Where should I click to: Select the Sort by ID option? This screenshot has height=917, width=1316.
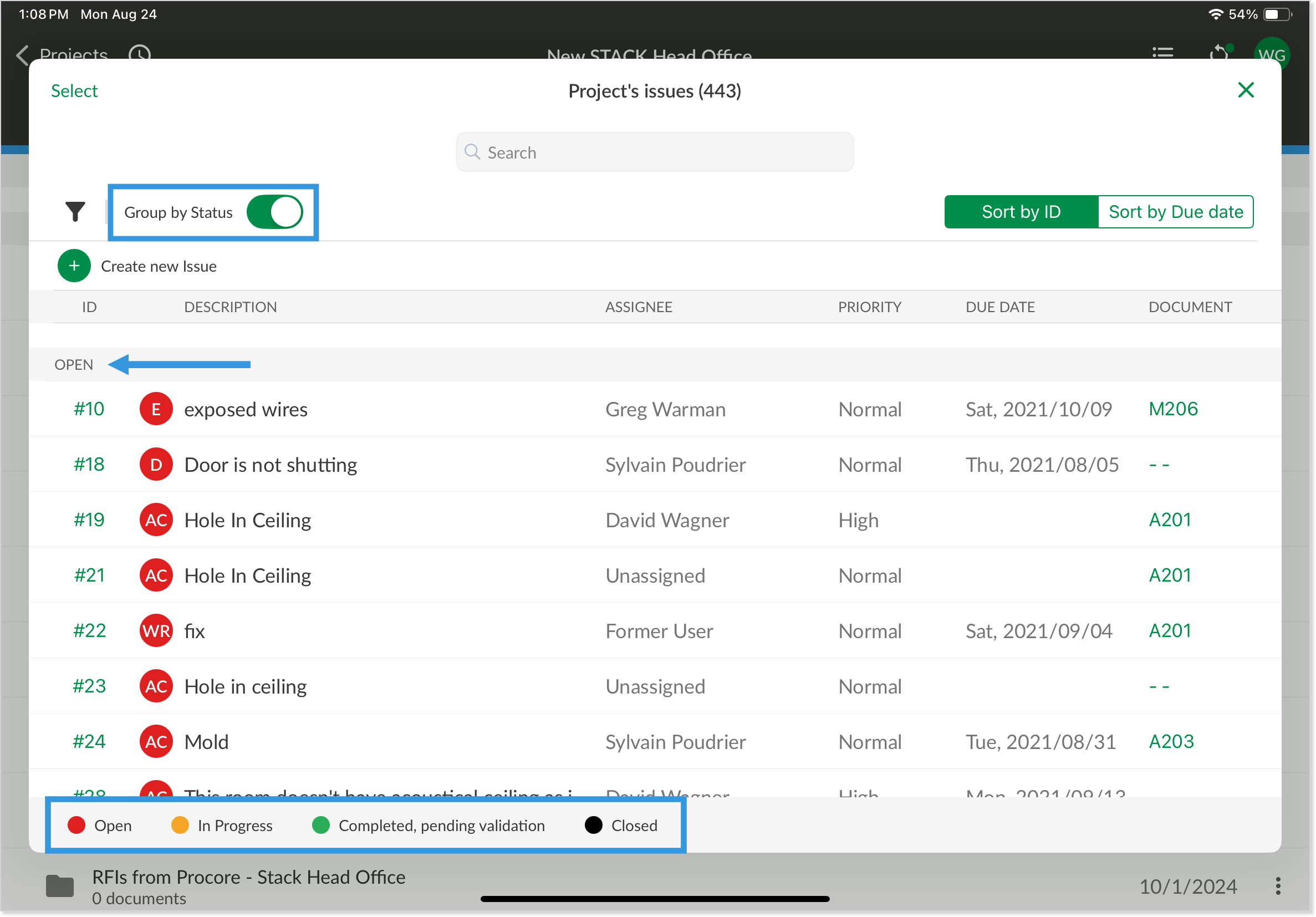pyautogui.click(x=1021, y=212)
